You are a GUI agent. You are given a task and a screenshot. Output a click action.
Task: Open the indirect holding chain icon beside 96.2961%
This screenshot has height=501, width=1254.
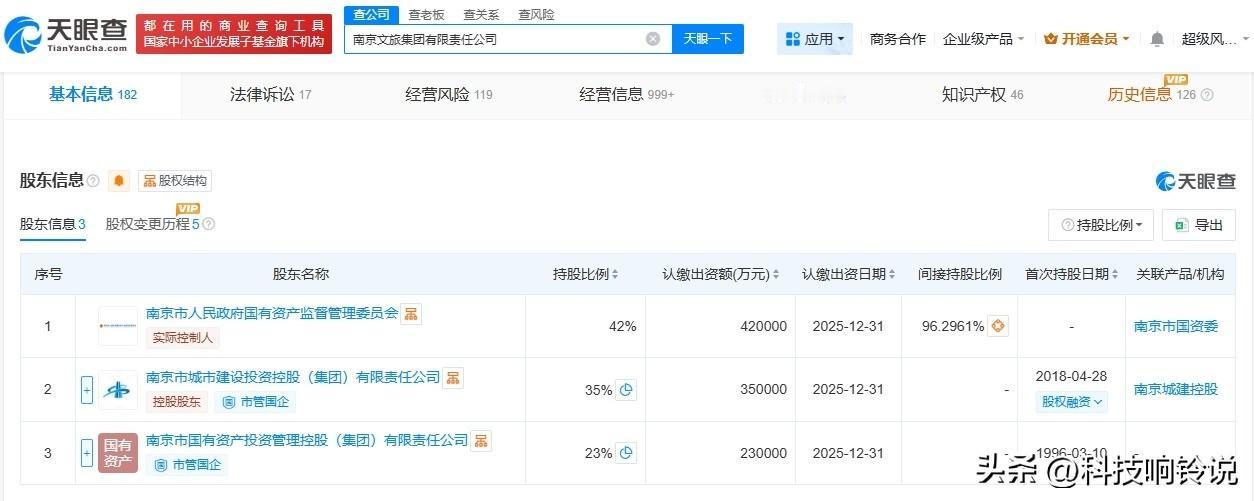click(998, 326)
